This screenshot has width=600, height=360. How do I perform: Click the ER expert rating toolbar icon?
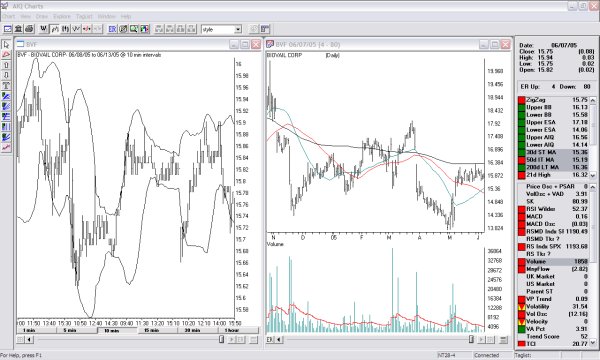(112, 29)
